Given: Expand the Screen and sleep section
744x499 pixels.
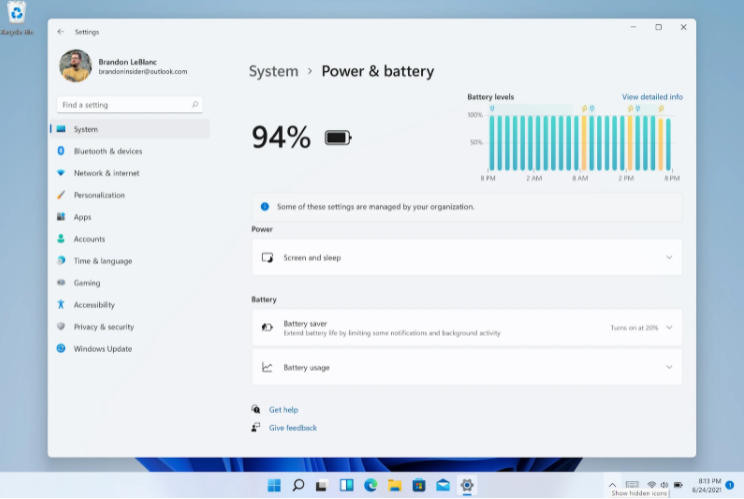Looking at the screenshot, I should tap(467, 258).
